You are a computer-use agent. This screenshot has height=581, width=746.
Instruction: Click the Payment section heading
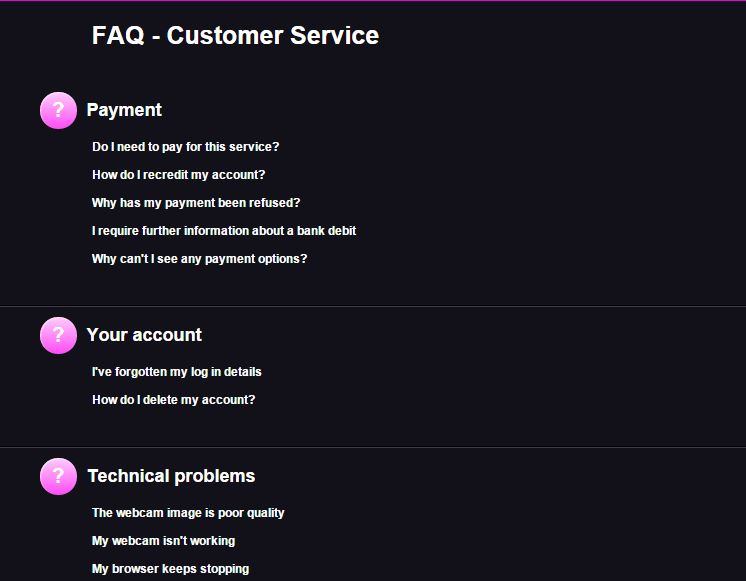tap(124, 110)
